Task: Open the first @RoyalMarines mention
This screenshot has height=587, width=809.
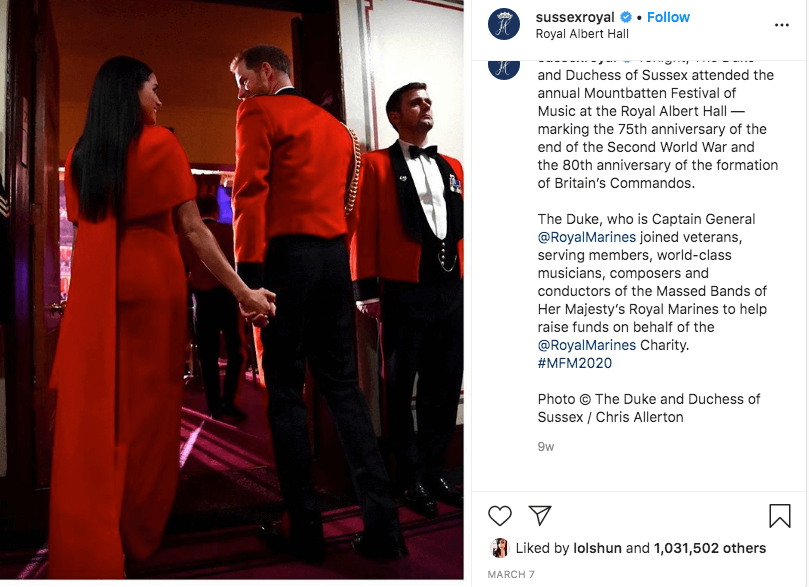Action: pyautogui.click(x=587, y=237)
